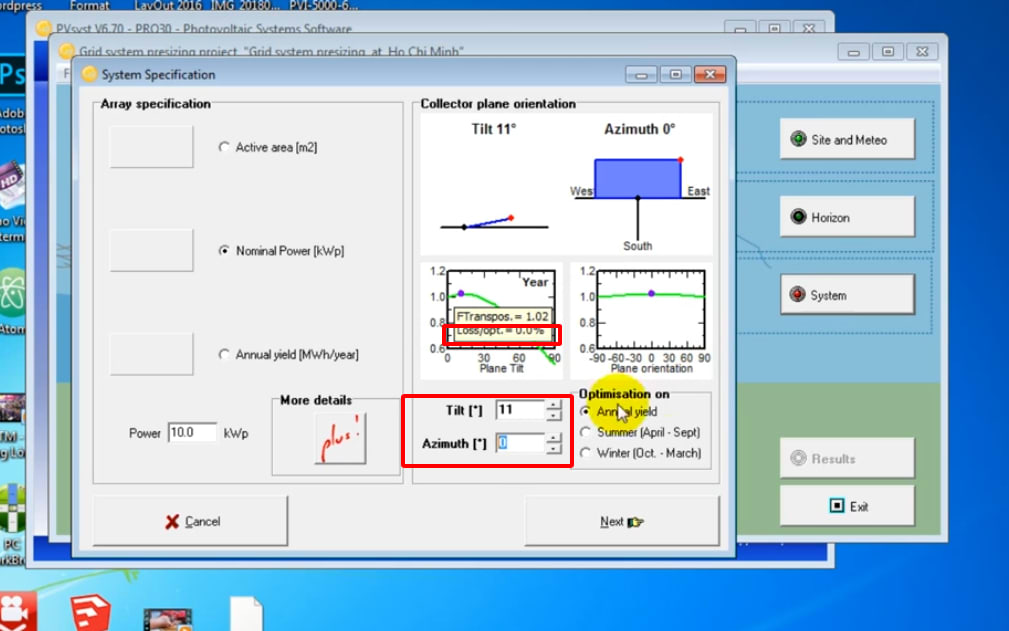Increase Tilt with the up stepper arrow
The height and width of the screenshot is (631, 1009).
pyautogui.click(x=553, y=405)
